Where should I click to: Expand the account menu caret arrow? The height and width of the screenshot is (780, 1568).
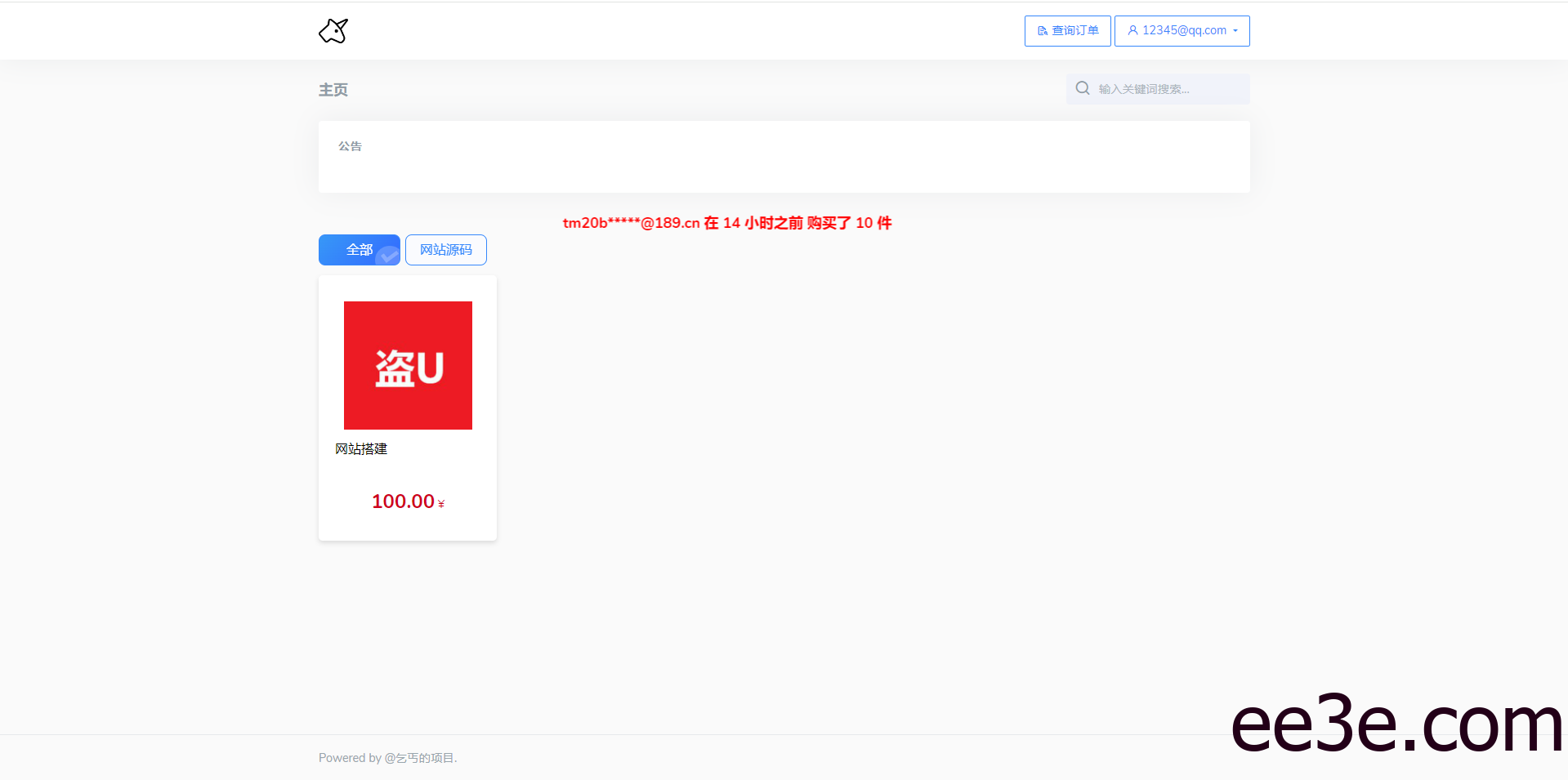1236,30
